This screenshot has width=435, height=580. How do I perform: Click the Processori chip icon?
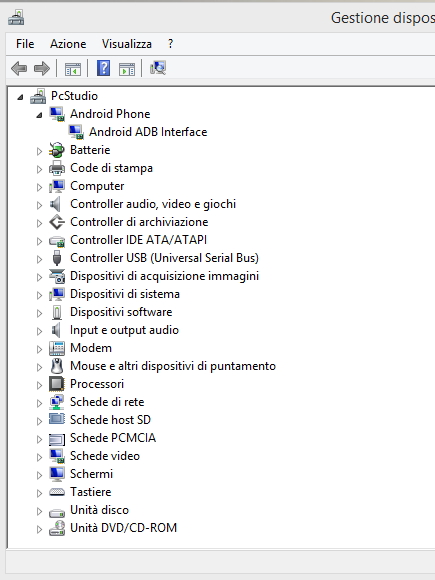tap(57, 384)
